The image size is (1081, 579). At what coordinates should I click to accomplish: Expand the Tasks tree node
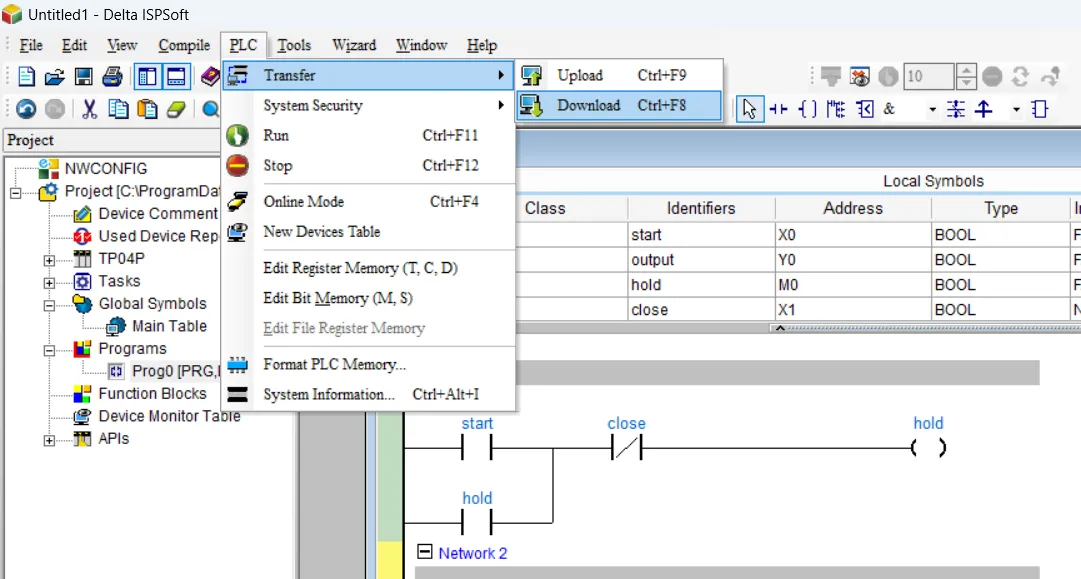click(x=50, y=283)
